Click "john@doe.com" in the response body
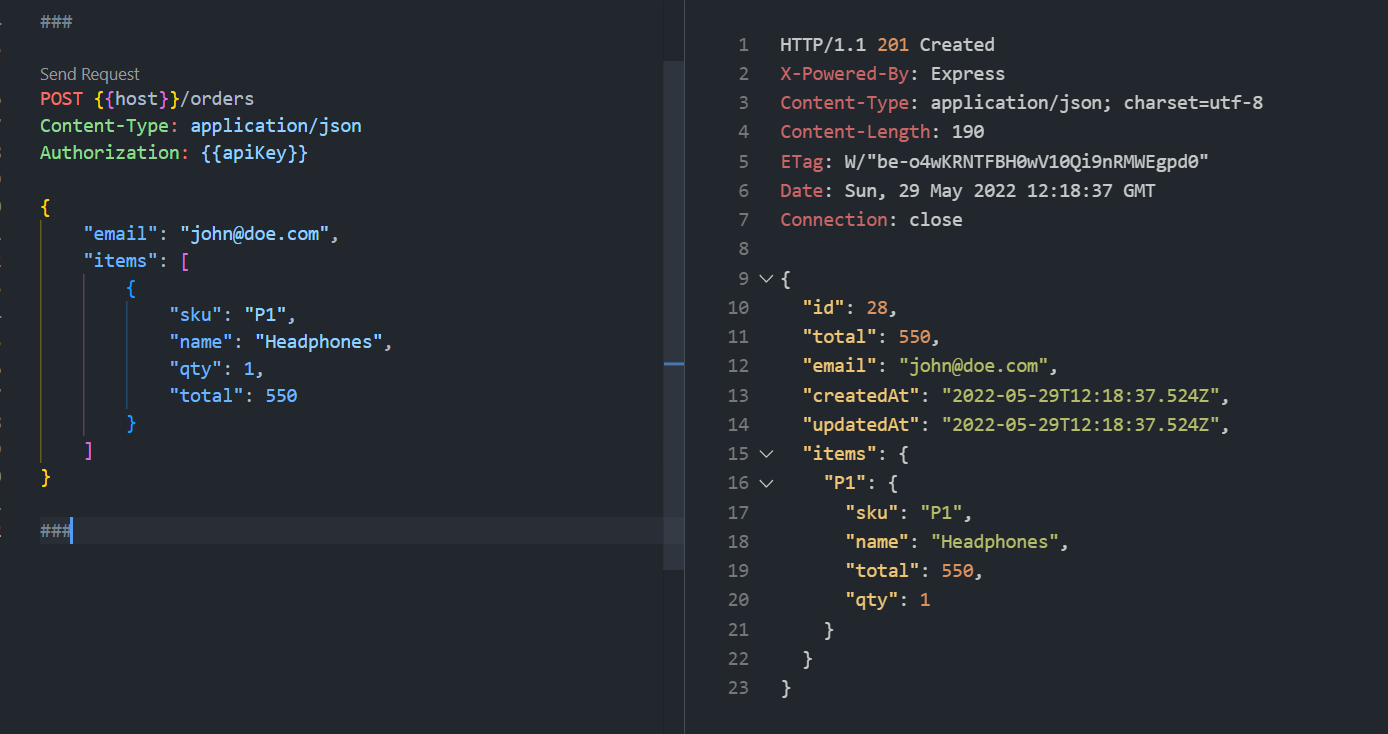Image resolution: width=1388 pixels, height=734 pixels. point(974,366)
